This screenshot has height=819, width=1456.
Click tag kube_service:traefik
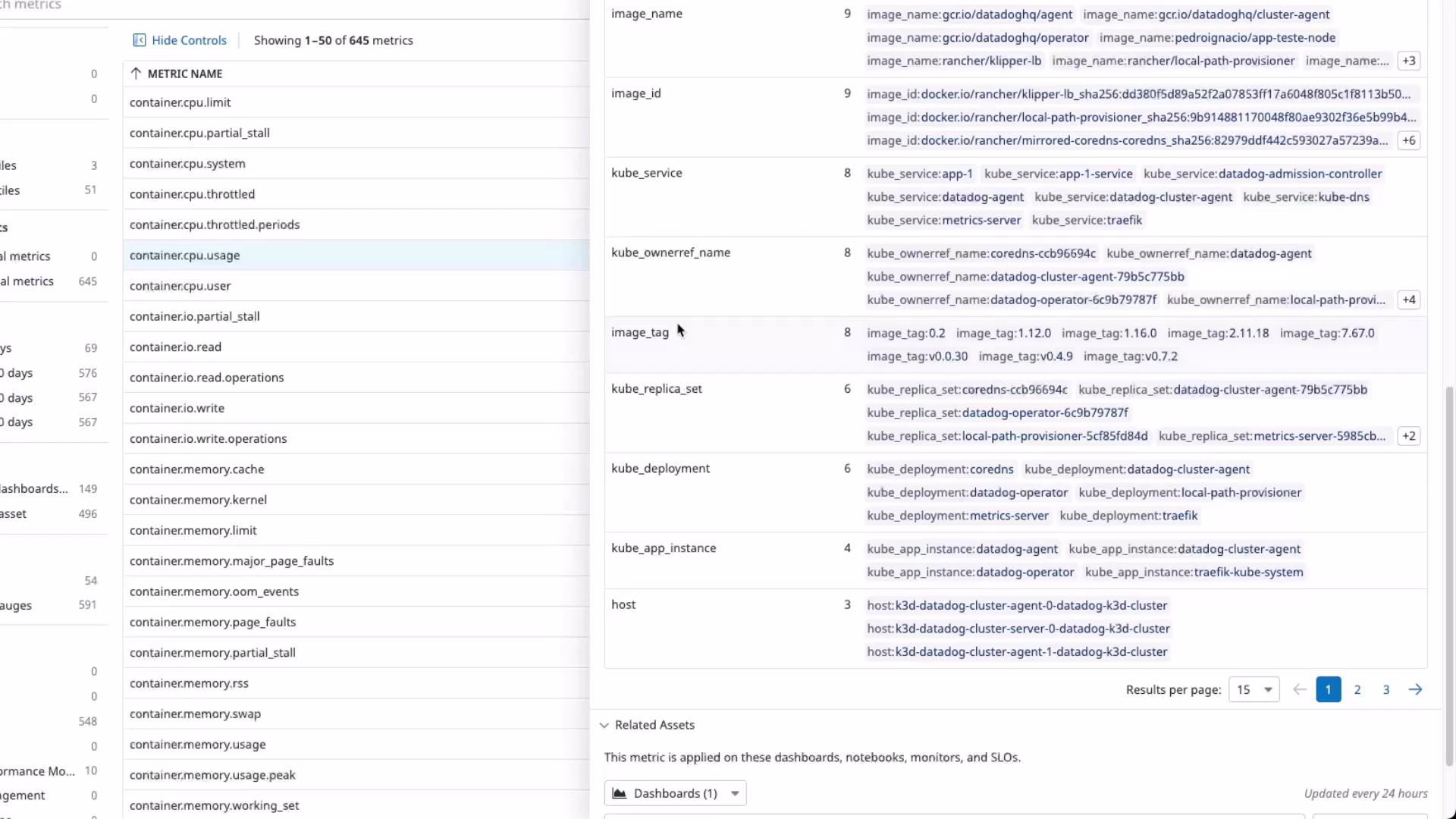(x=1087, y=220)
